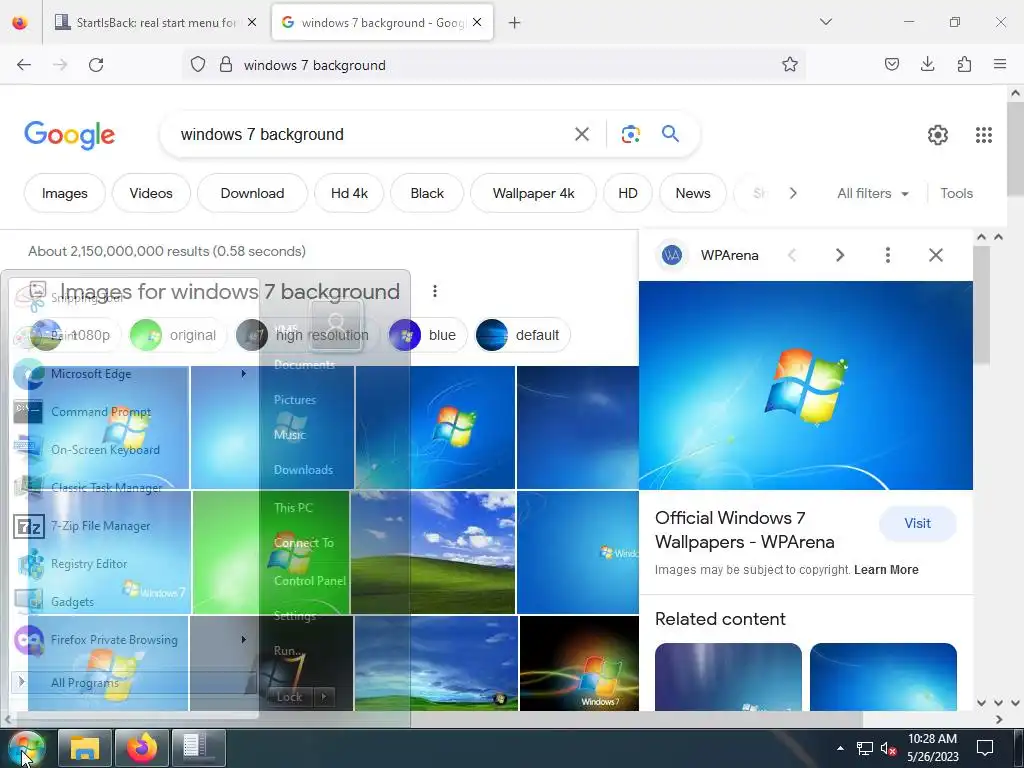Click the muted speaker tray icon
The image size is (1024, 768).
click(x=888, y=748)
